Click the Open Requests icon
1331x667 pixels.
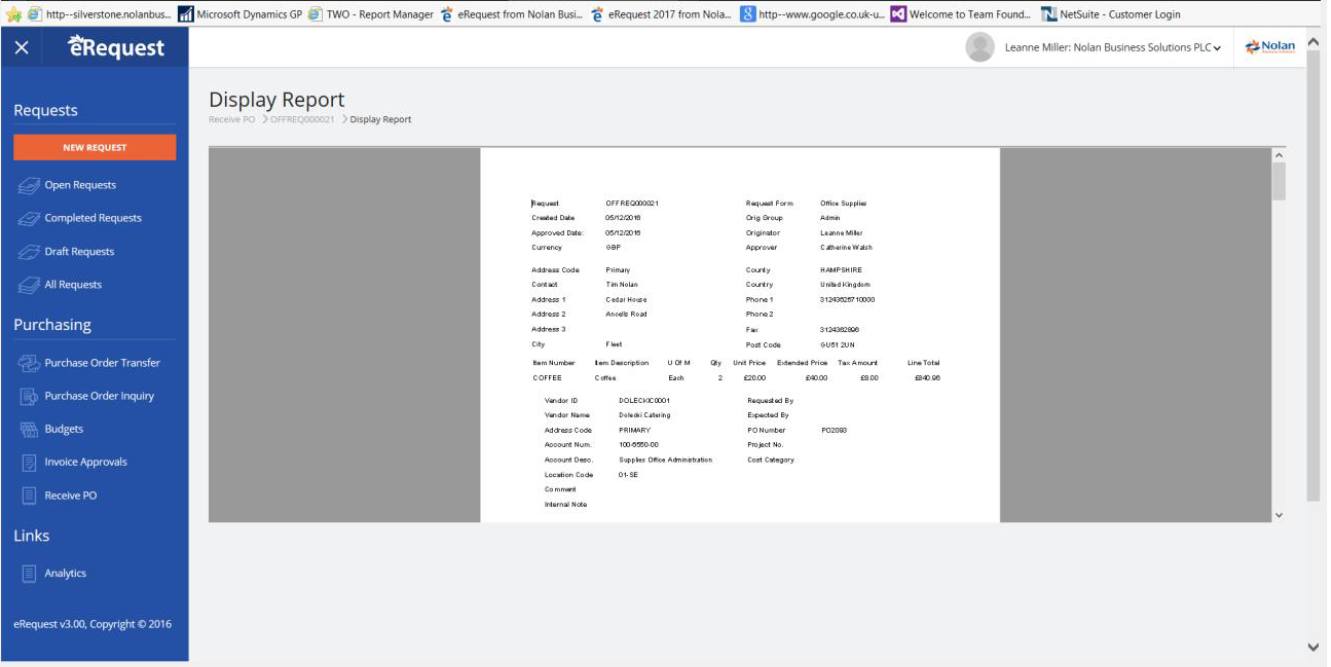(x=29, y=185)
